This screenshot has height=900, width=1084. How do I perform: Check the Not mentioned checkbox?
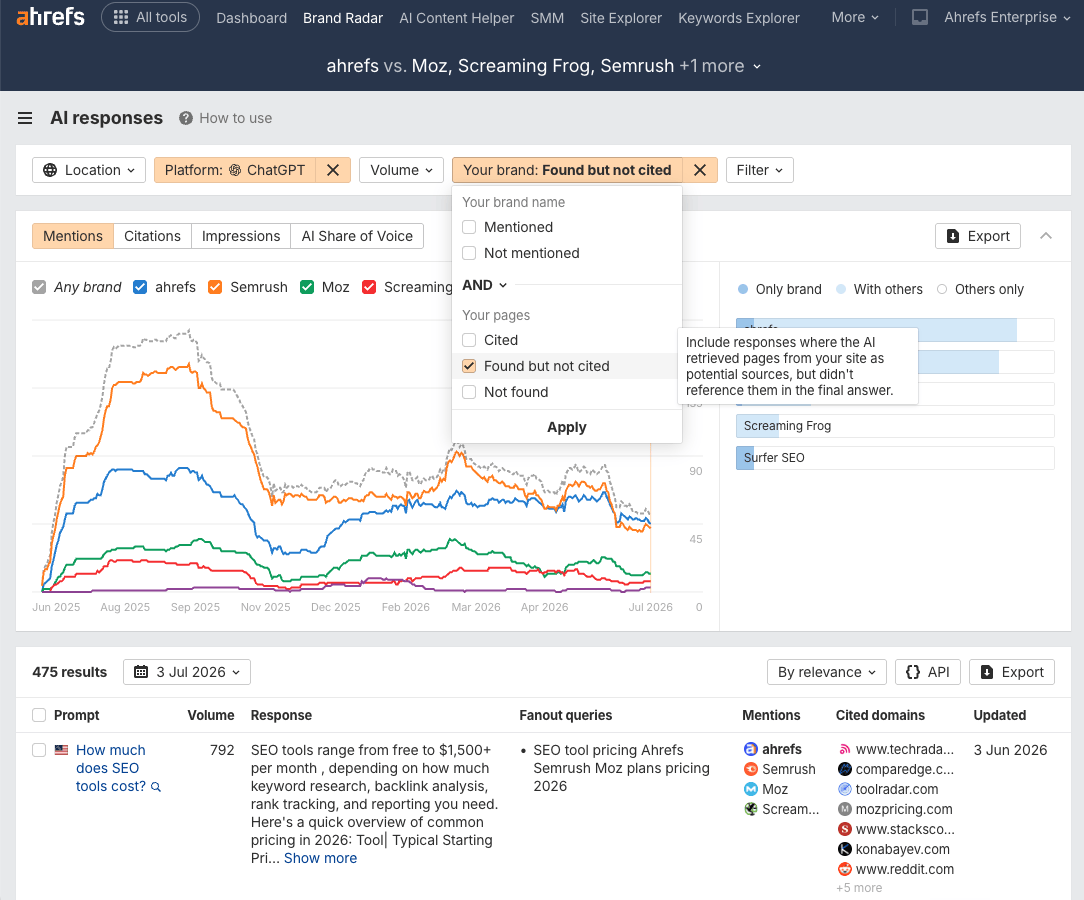(469, 253)
